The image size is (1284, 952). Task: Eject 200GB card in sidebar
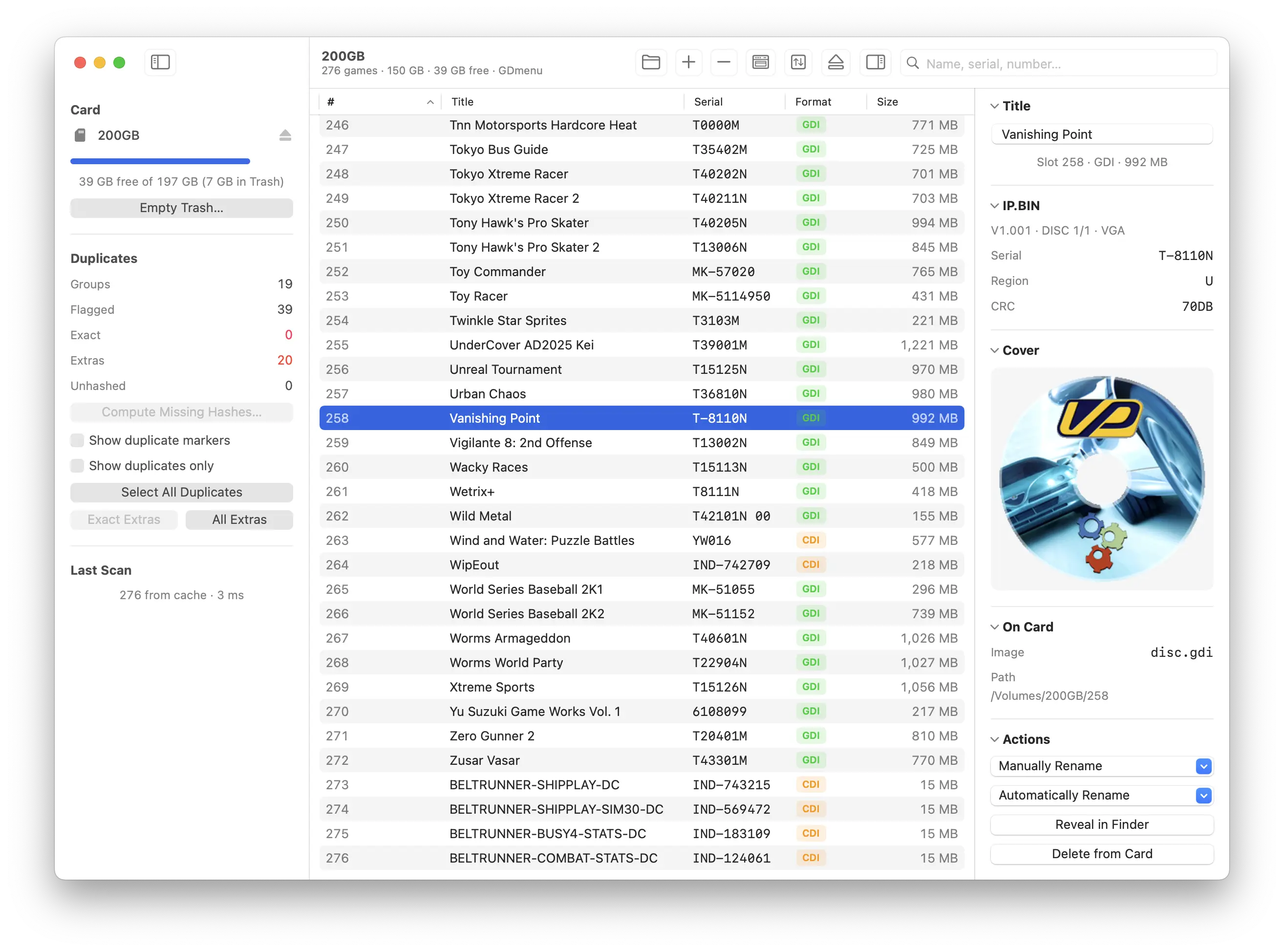(285, 135)
